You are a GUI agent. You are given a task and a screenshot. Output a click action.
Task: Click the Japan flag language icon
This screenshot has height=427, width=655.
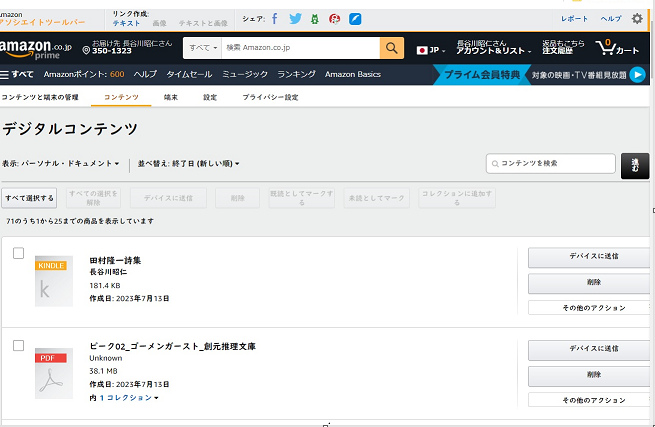coord(422,50)
